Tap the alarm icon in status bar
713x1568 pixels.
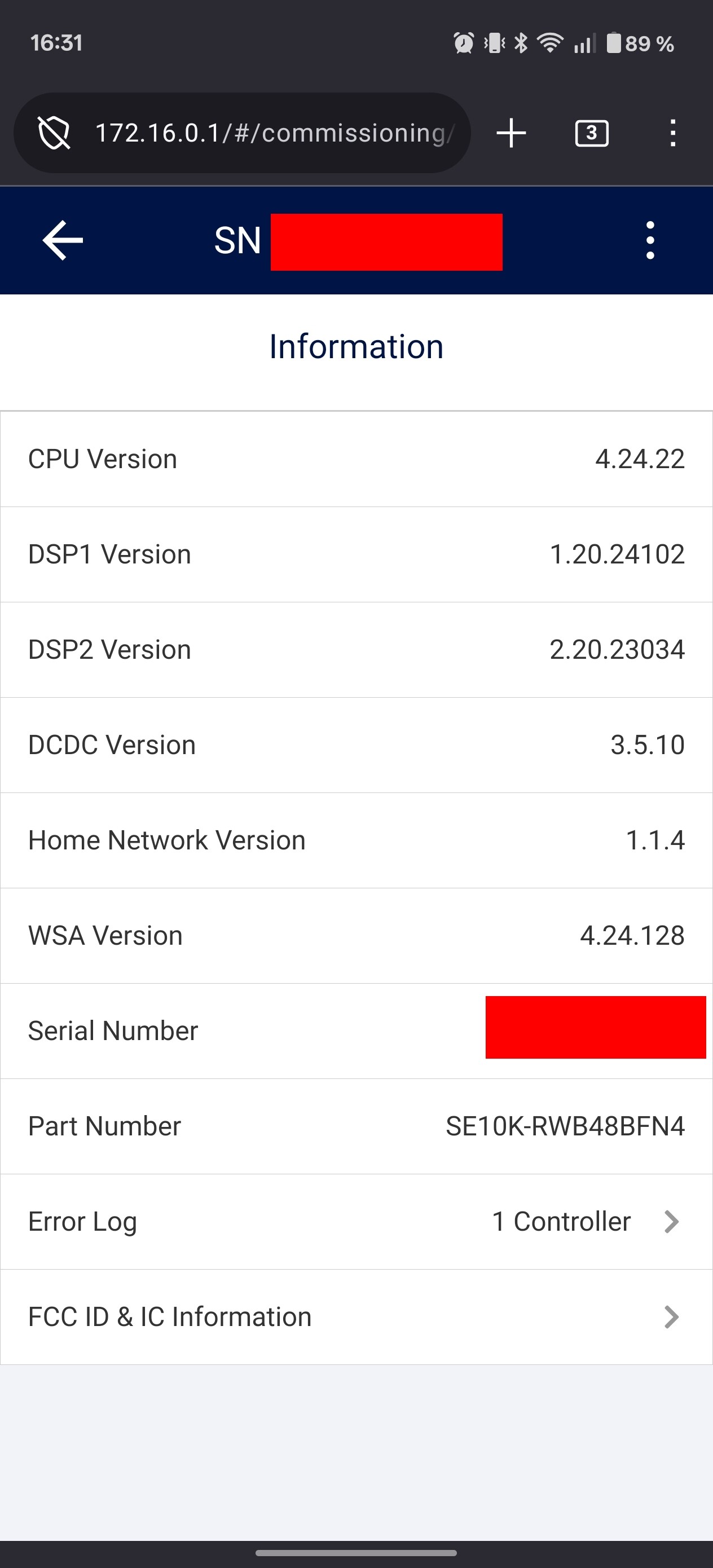click(463, 43)
